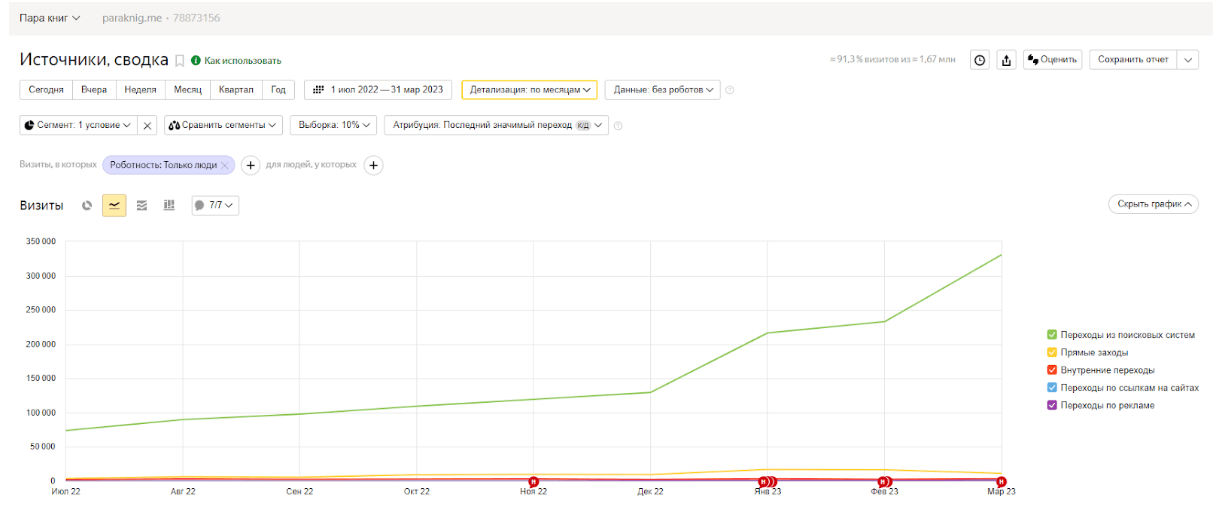Open the Пара книг site selector
The width and height of the screenshot is (1225, 525).
click(50, 18)
